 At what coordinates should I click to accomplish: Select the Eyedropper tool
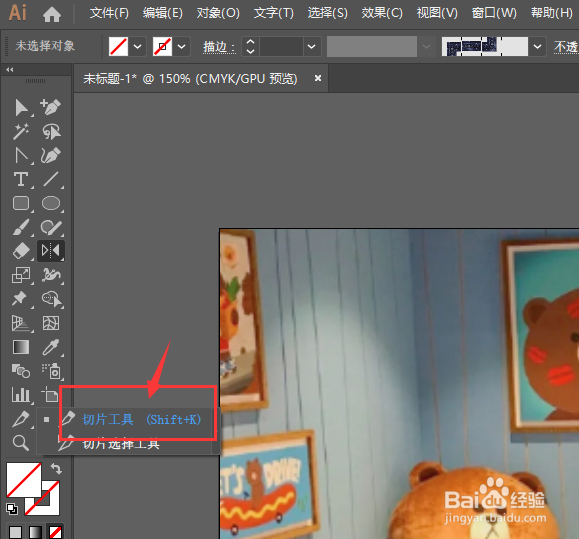[x=51, y=347]
